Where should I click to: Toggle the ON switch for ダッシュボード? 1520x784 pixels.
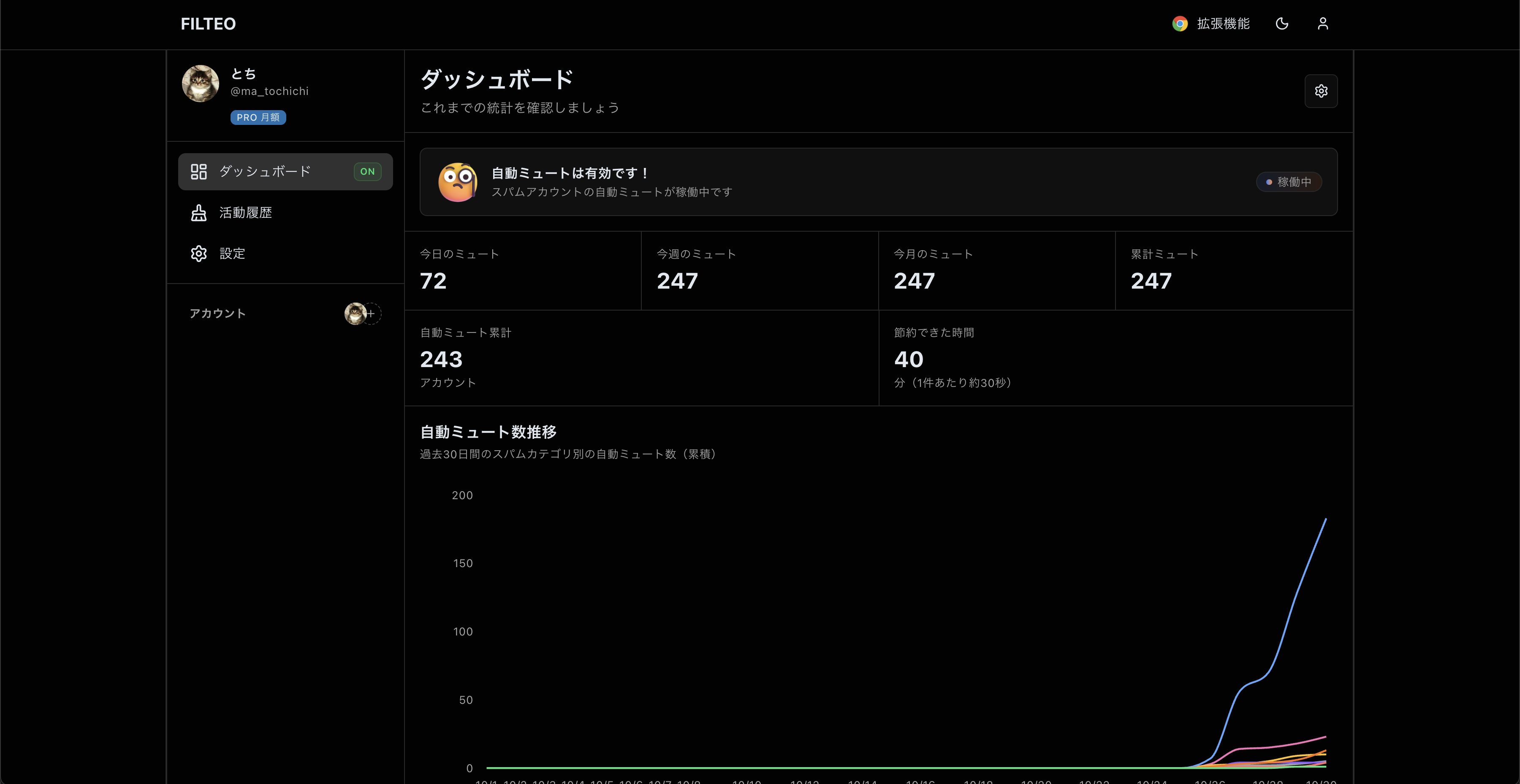tap(367, 172)
